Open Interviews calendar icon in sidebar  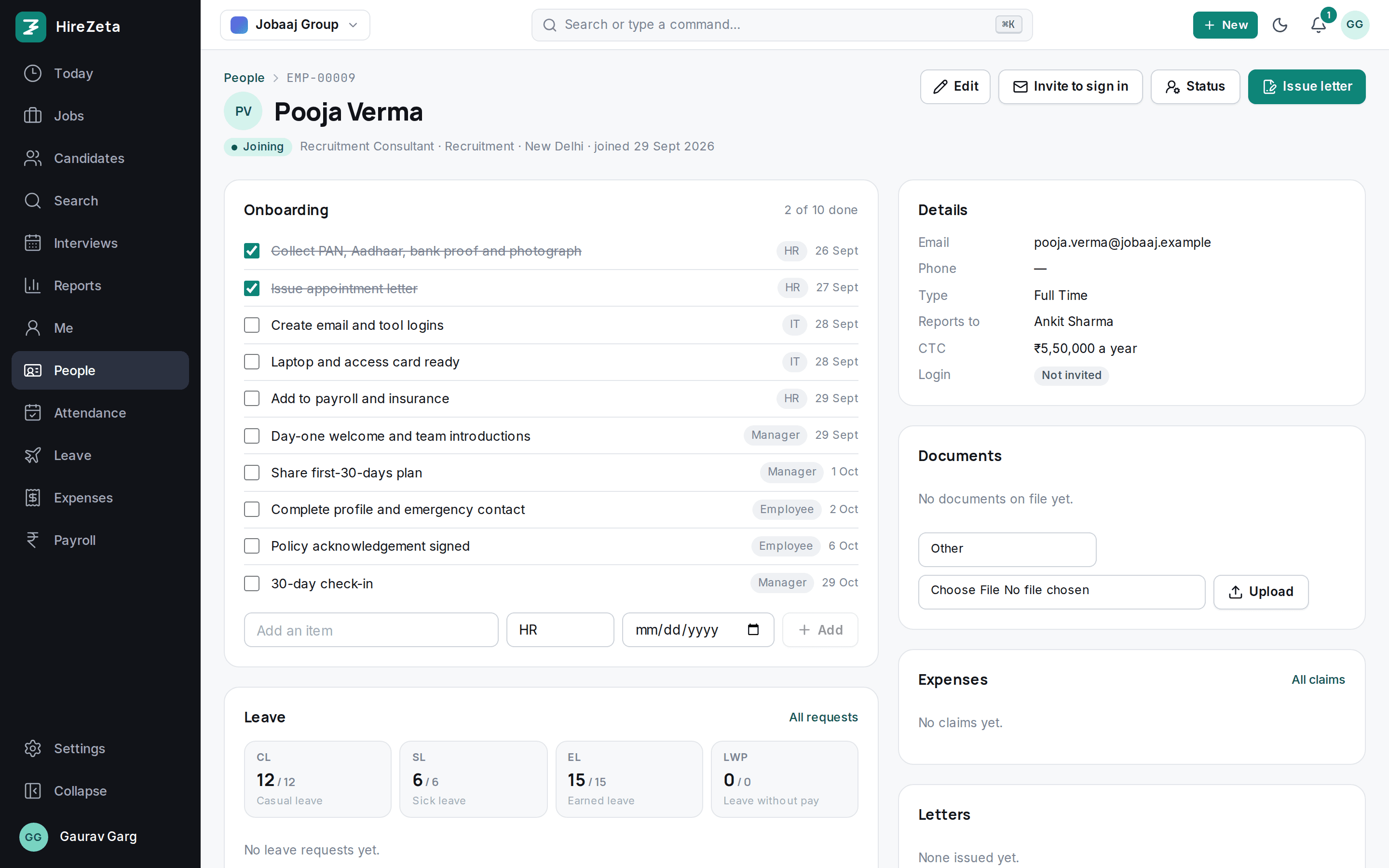pyautogui.click(x=33, y=244)
